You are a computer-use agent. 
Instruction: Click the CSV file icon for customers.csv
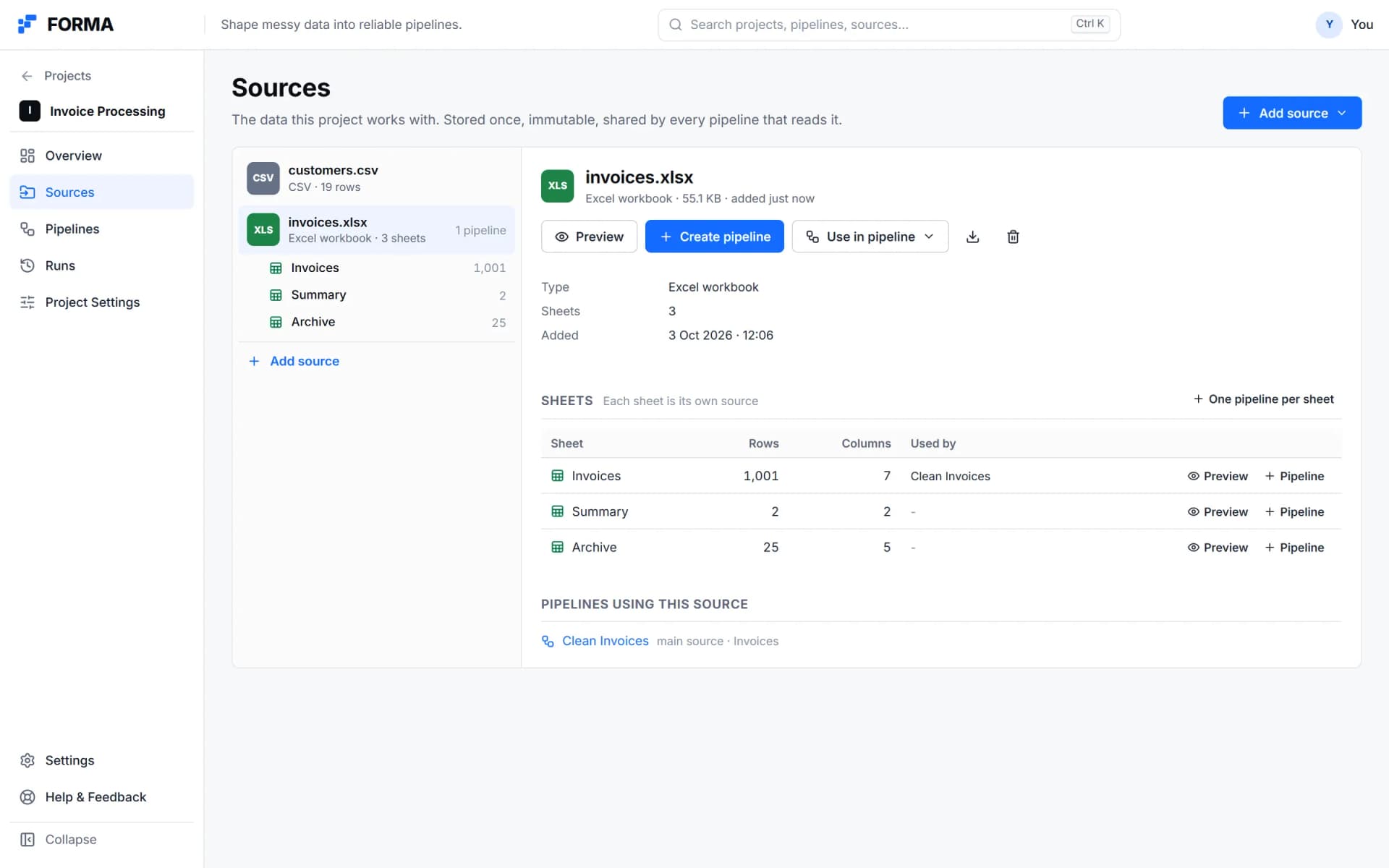263,178
